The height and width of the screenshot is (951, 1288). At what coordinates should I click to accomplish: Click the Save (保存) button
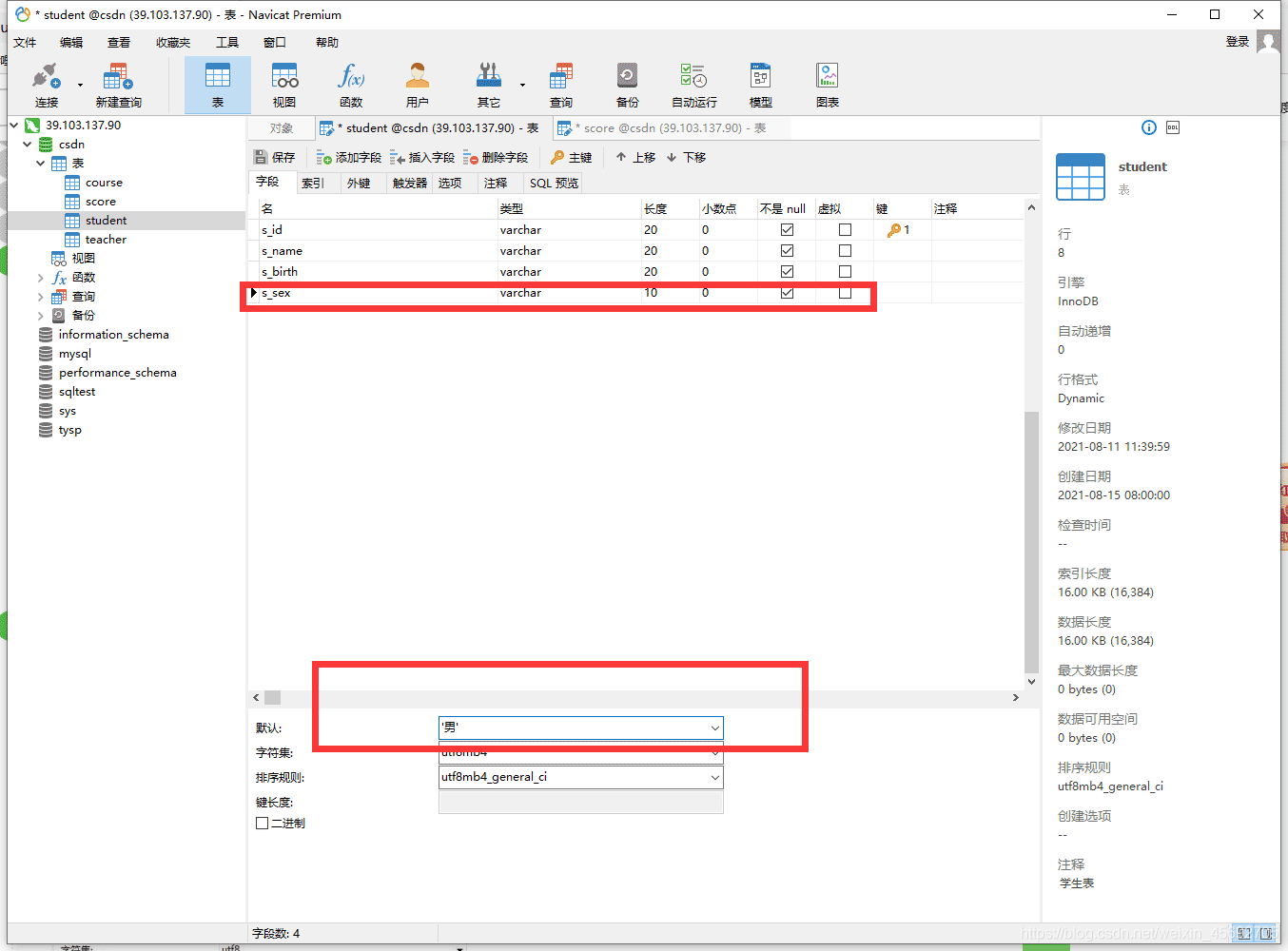coord(275,158)
